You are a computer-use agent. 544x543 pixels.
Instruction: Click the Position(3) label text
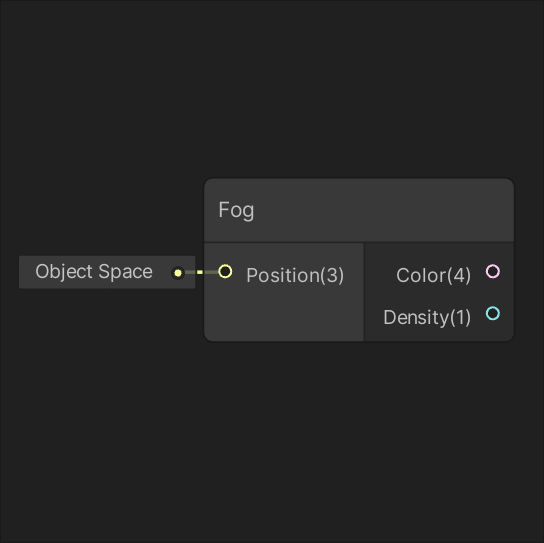295,275
